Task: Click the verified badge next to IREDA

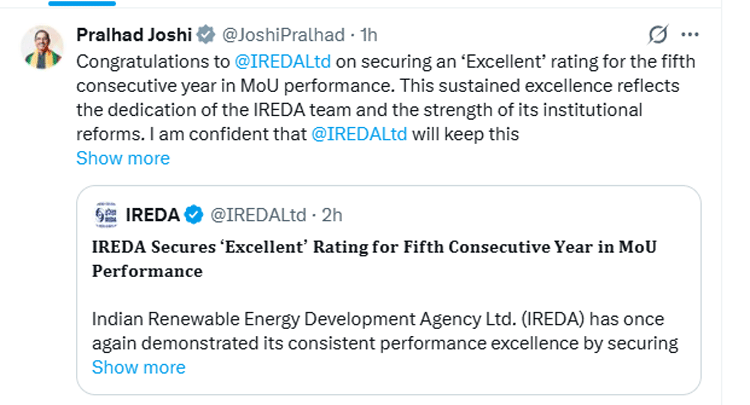Action: [x=194, y=214]
